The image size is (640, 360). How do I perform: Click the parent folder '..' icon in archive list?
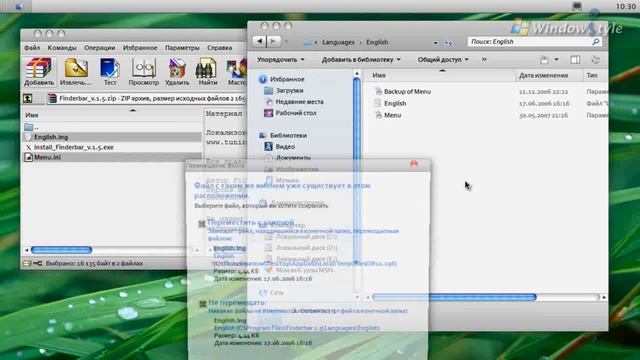[x=29, y=127]
